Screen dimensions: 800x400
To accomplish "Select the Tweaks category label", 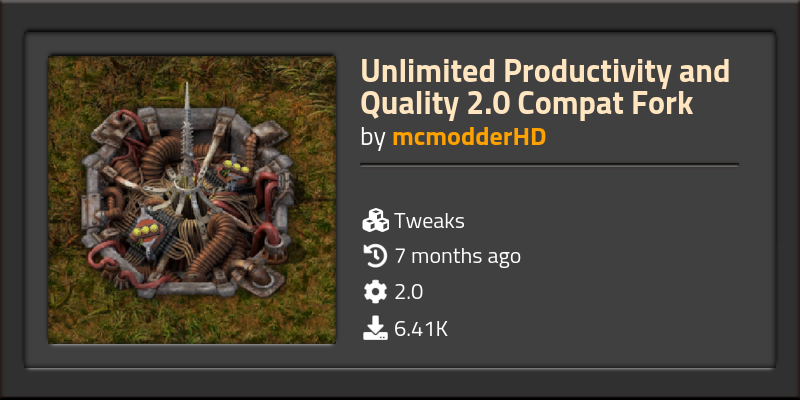I will tap(429, 221).
